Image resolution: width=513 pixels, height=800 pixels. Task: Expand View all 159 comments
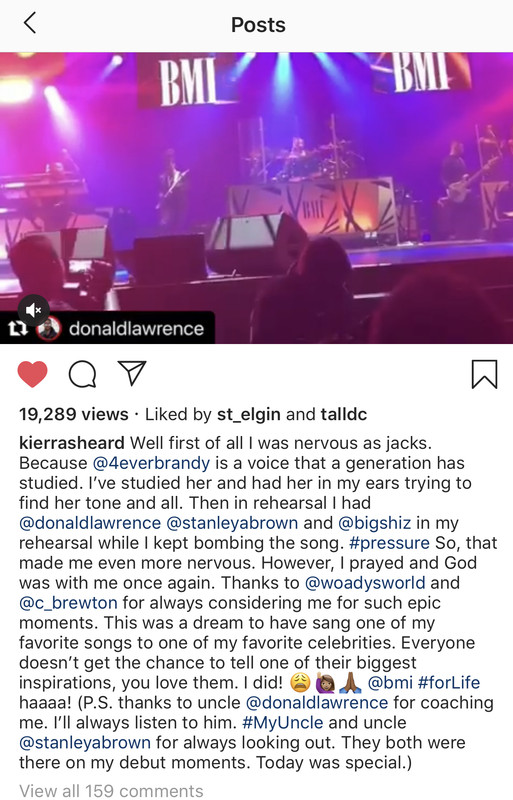pos(111,790)
